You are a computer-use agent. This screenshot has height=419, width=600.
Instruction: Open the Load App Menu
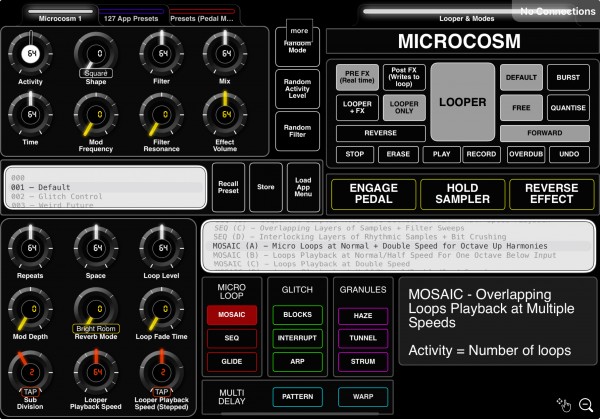[x=303, y=187]
